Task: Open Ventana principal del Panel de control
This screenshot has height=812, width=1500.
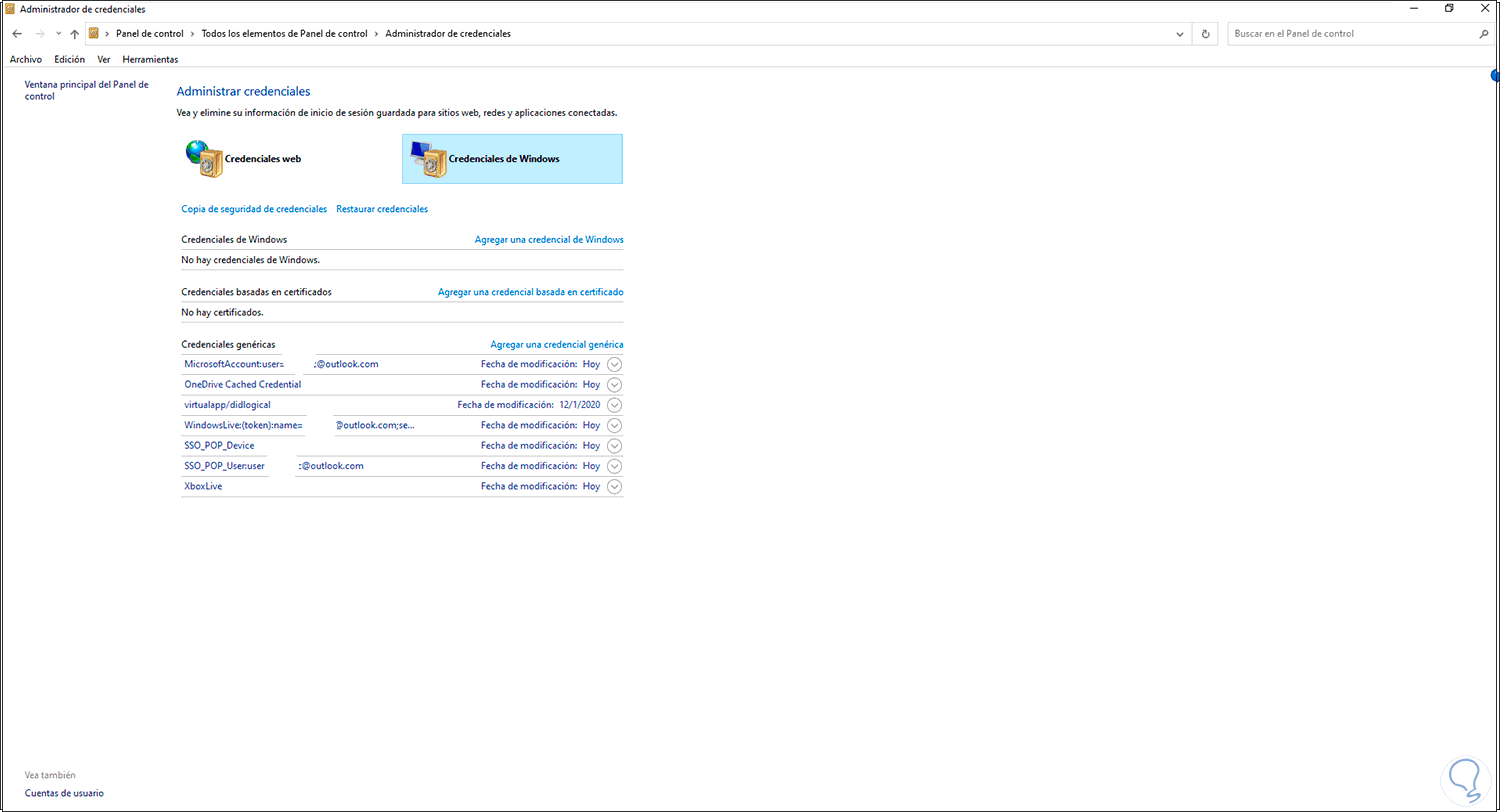Action: coord(87,90)
